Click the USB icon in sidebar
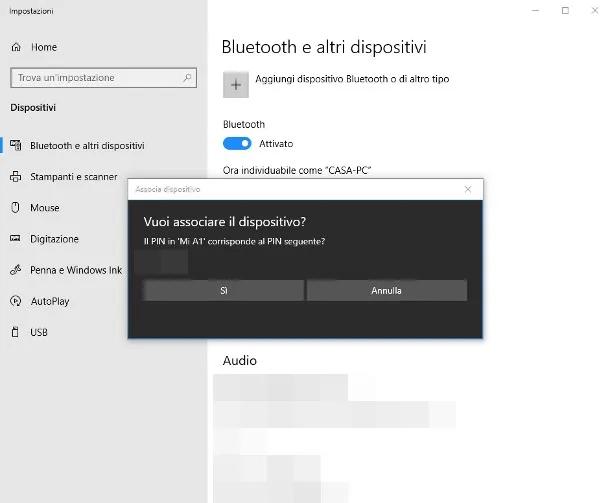 click(15, 332)
